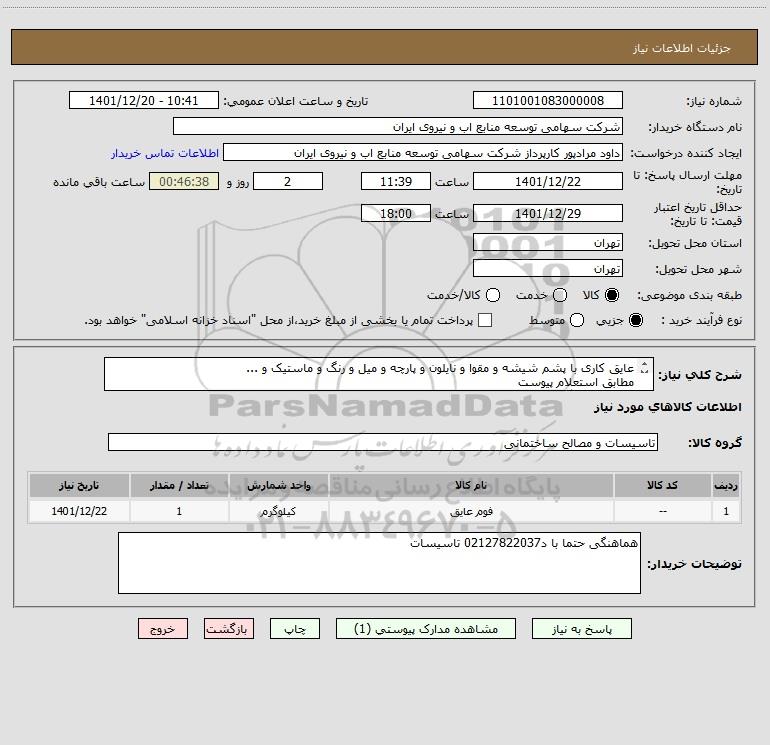Select the کالا/خدمت radio button

pyautogui.click(x=493, y=295)
